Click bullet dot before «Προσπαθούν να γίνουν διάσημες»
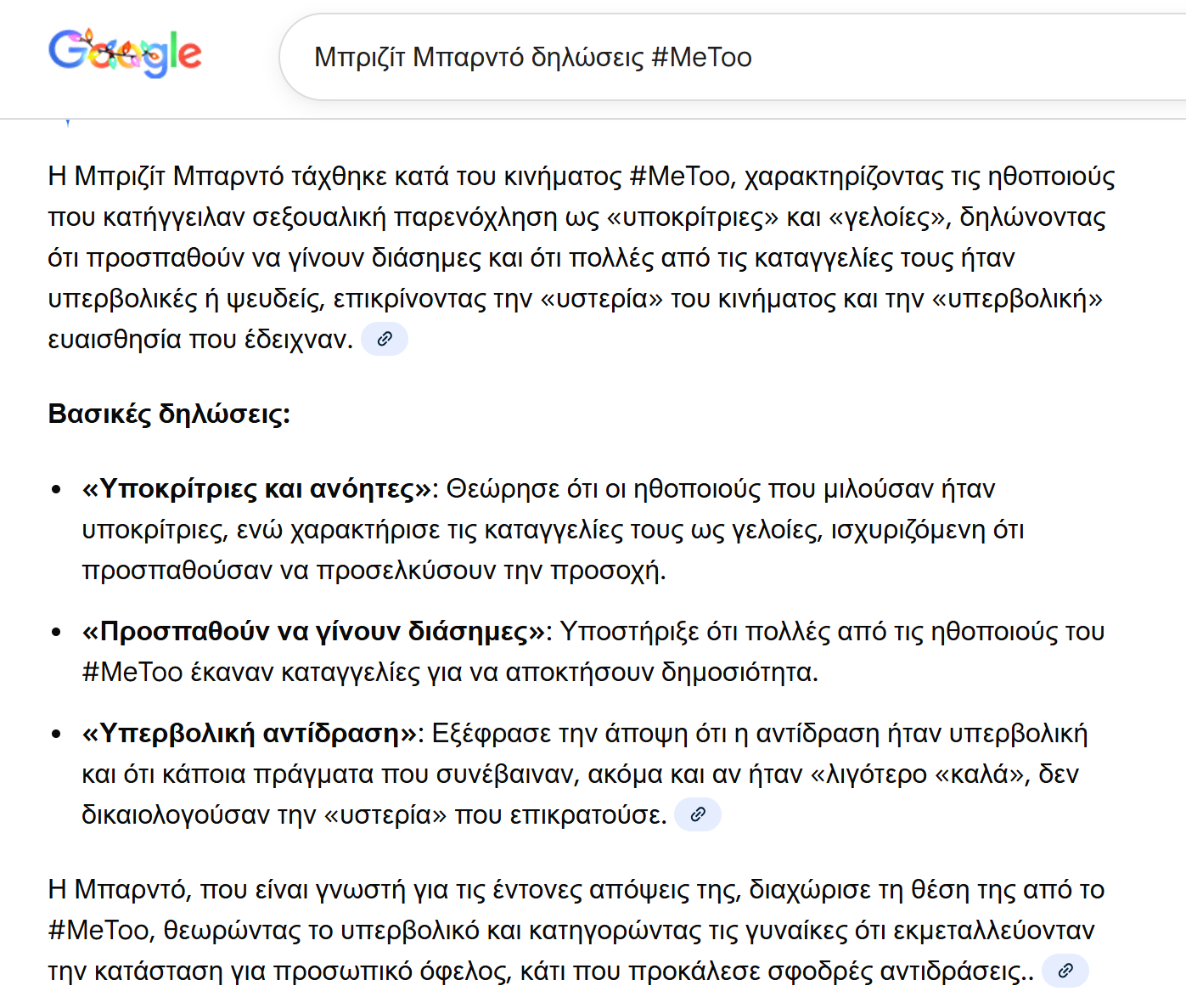 point(56,633)
